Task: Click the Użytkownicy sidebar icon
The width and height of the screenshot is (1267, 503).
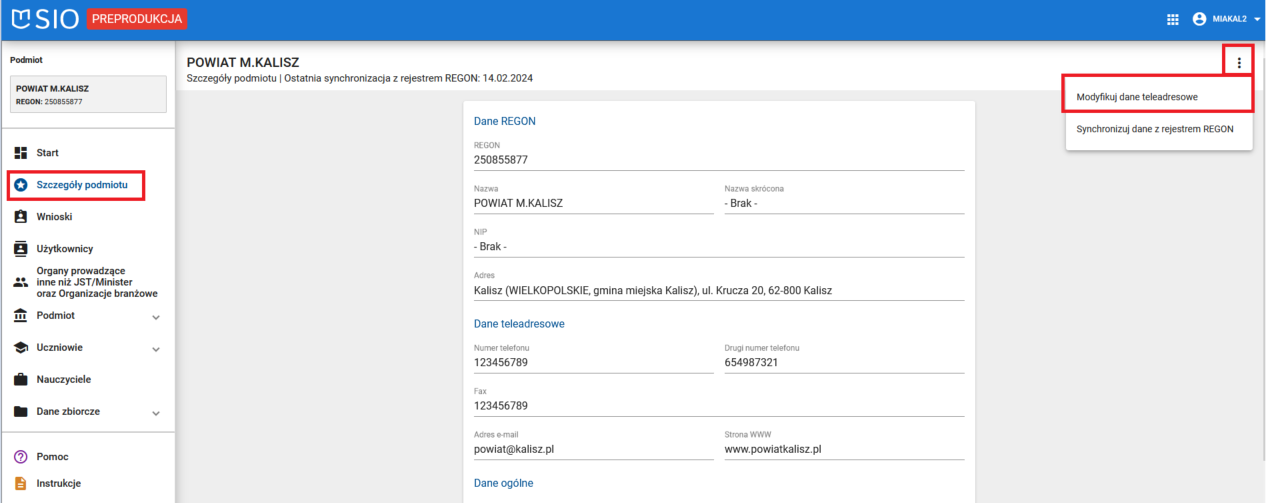Action: (x=21, y=248)
